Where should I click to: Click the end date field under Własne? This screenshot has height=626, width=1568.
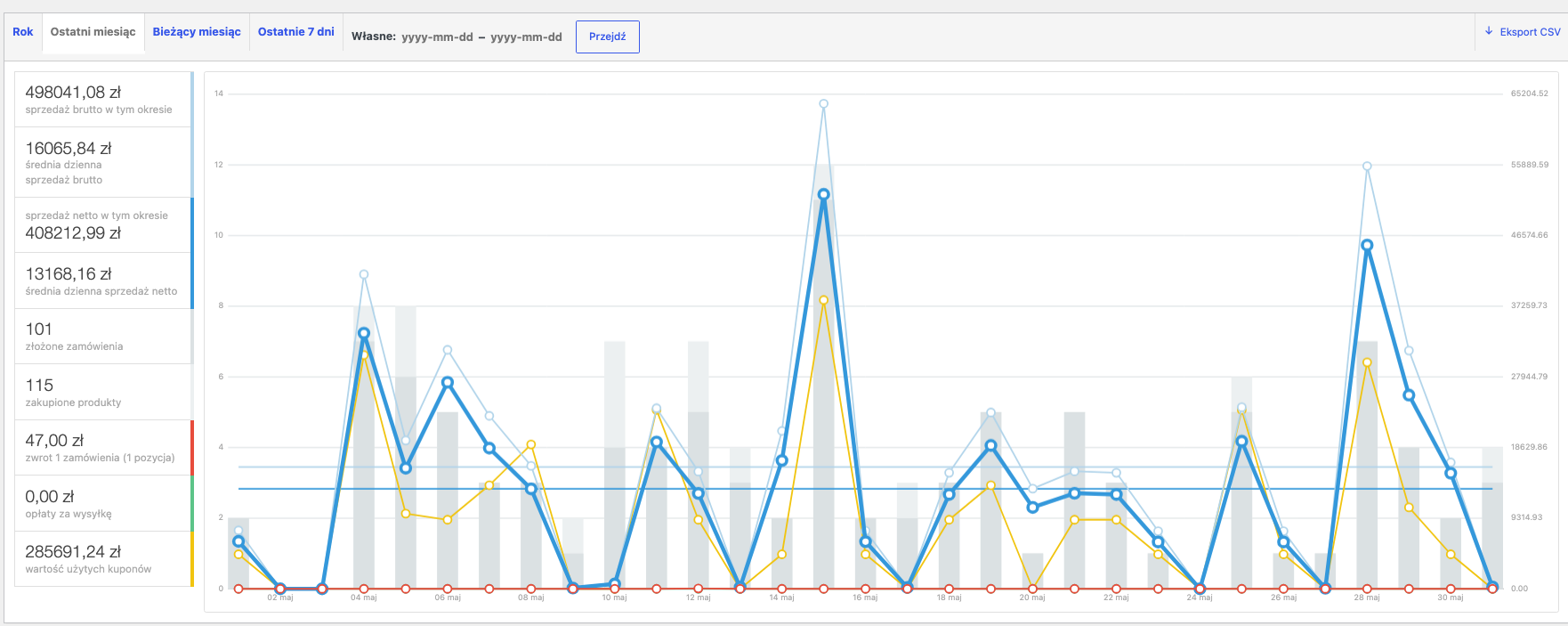(x=526, y=37)
